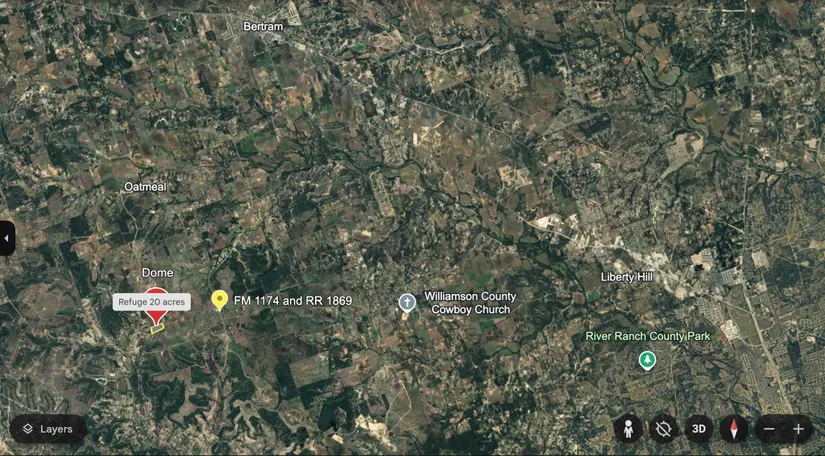
Task: Reset orientation with the compass icon
Action: (733, 429)
